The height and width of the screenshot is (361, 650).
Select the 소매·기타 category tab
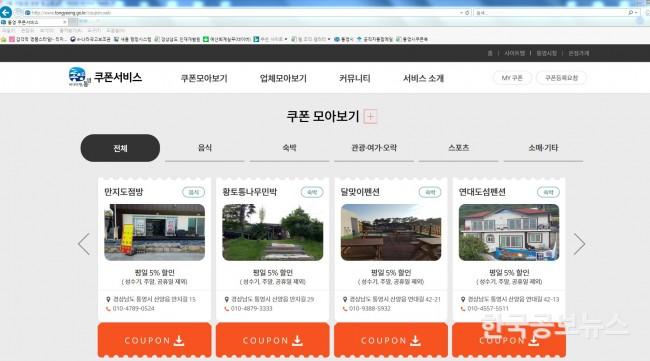coord(543,148)
